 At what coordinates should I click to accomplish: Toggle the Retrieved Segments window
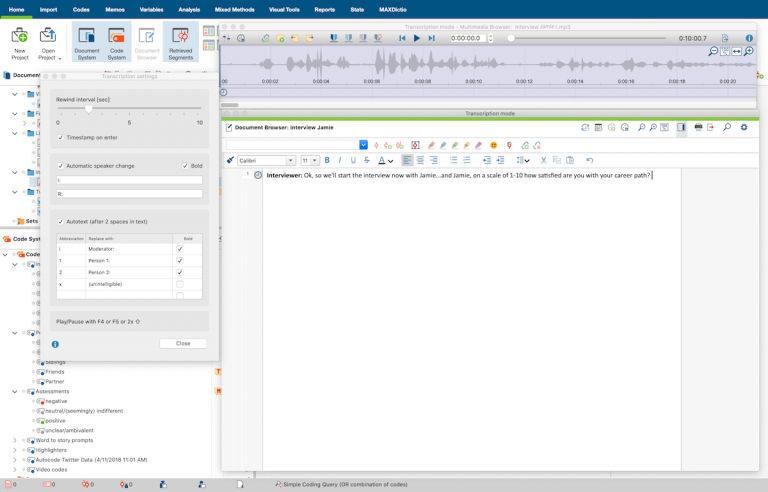181,42
